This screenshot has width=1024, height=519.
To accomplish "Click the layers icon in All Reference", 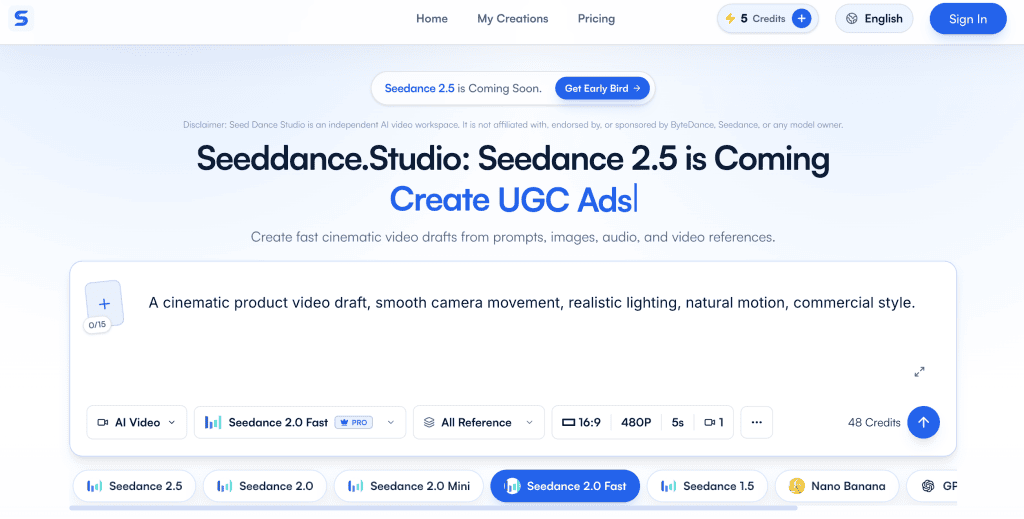I will pyautogui.click(x=429, y=422).
